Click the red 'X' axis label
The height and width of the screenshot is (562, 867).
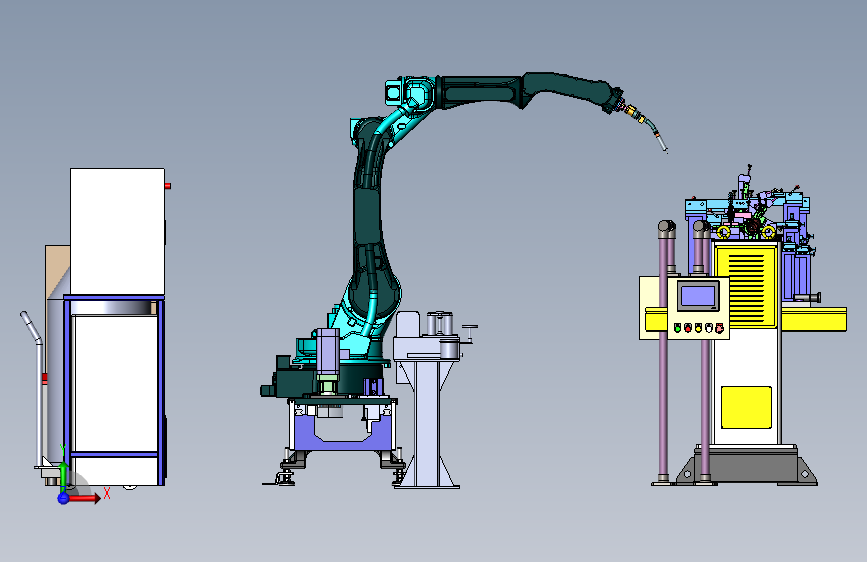pyautogui.click(x=107, y=493)
